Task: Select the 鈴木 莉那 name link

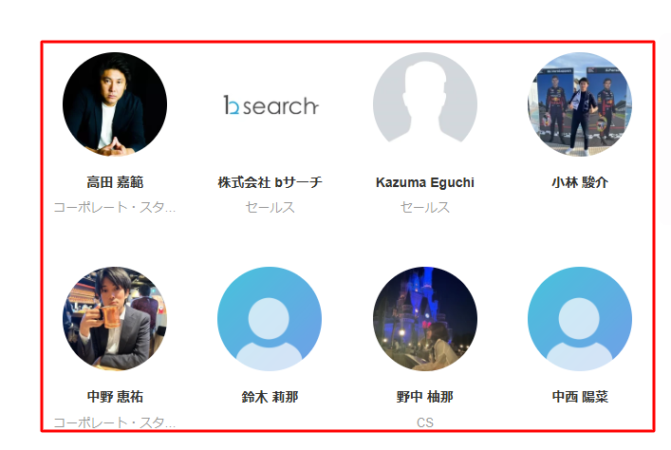Action: tap(270, 397)
